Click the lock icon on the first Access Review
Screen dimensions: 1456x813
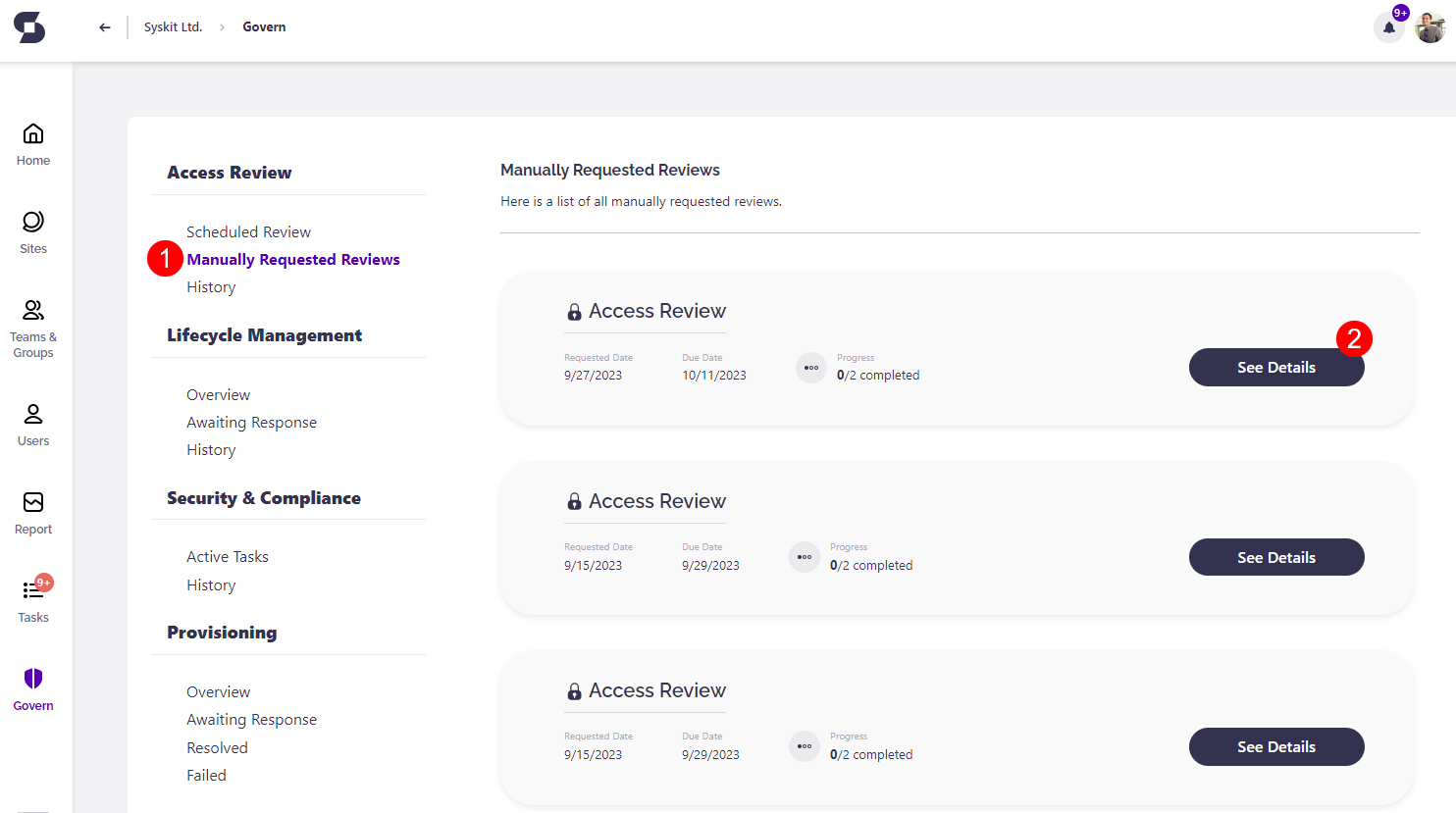pyautogui.click(x=574, y=310)
